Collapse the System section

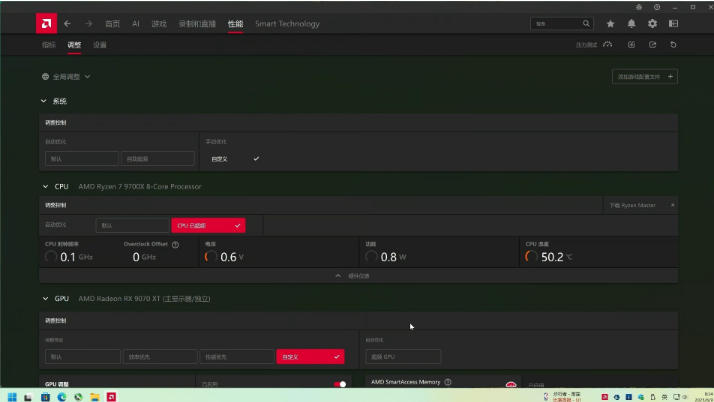pos(44,101)
